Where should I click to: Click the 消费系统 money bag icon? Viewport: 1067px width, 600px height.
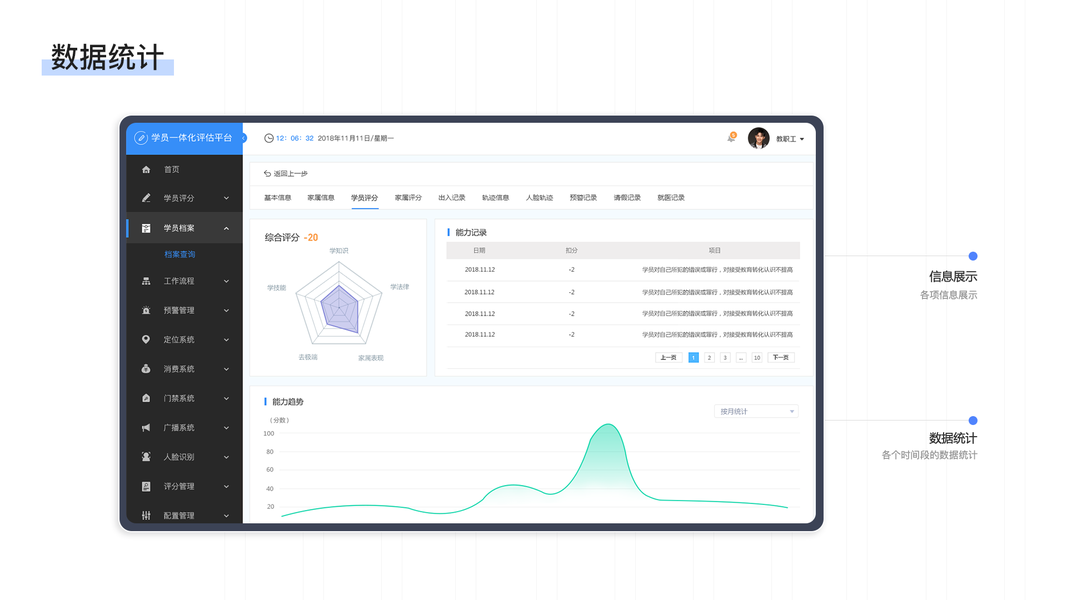pos(146,369)
